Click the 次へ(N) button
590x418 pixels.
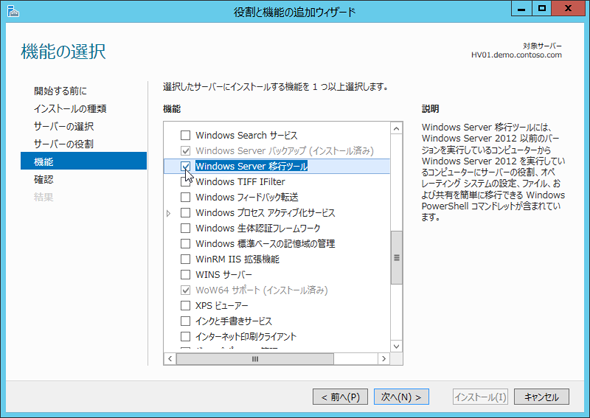(401, 397)
